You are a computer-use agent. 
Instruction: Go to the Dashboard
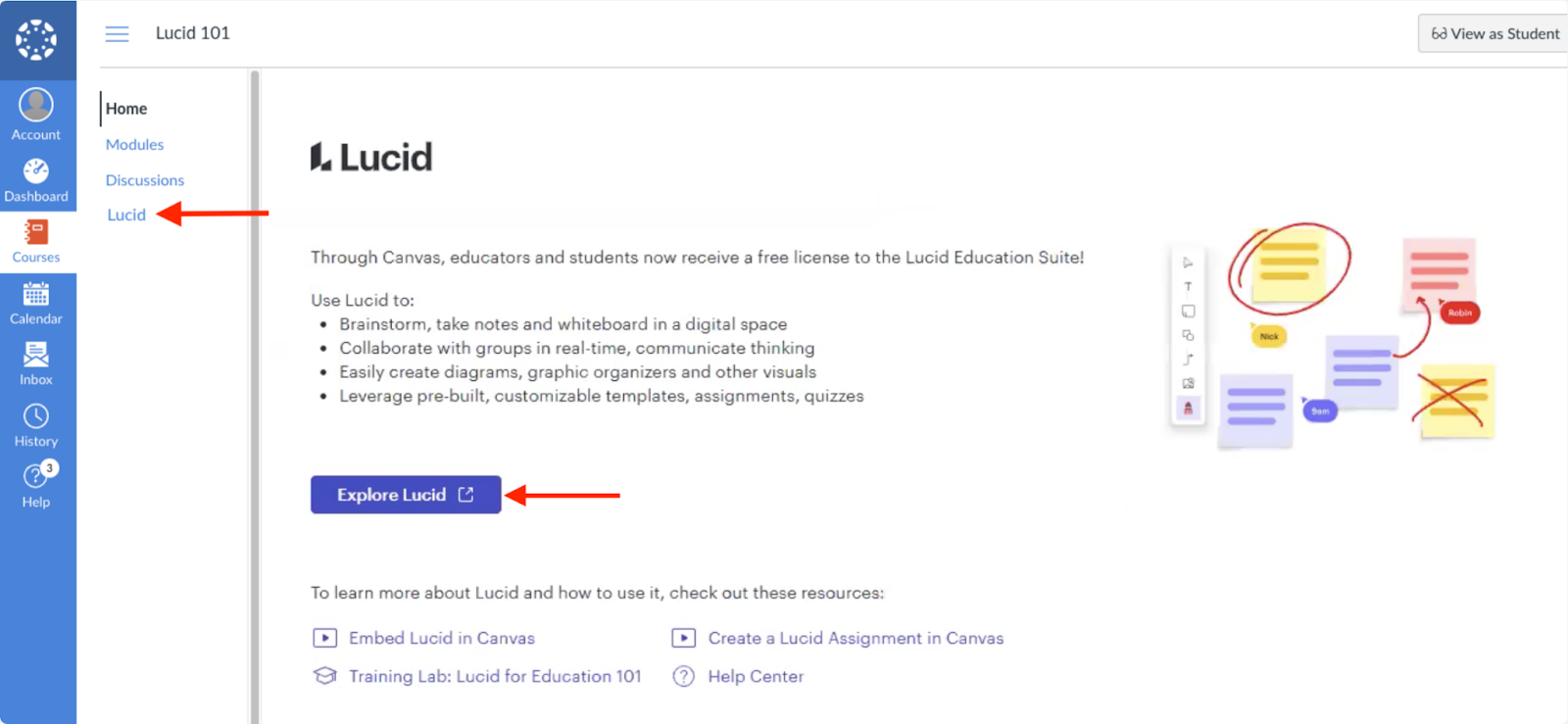[x=36, y=181]
